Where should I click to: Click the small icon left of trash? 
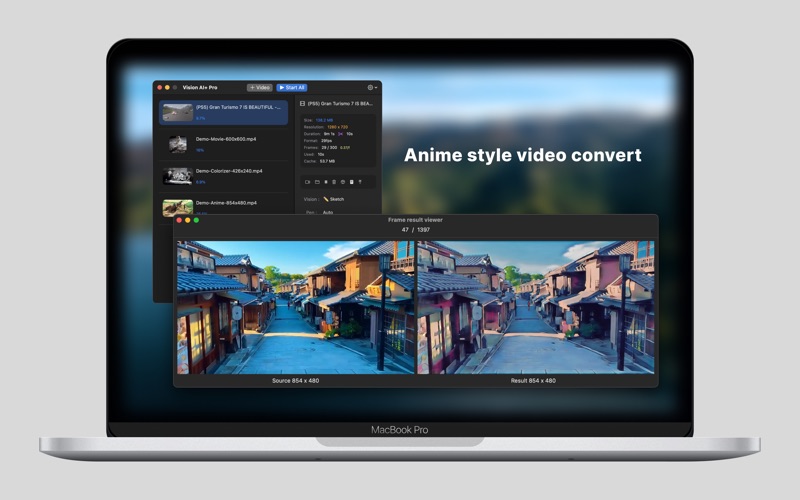326,182
